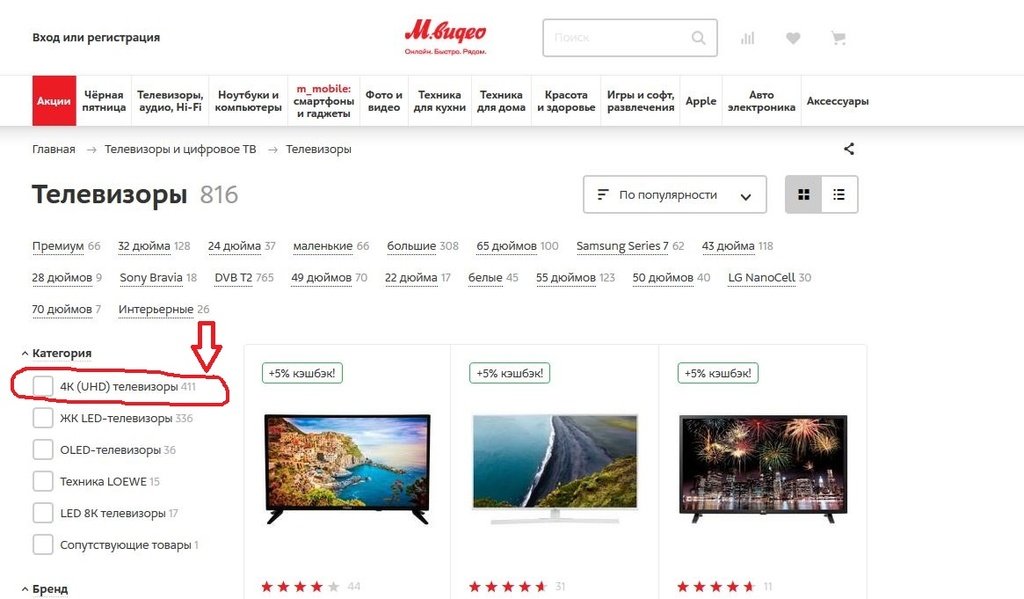Check the 4K (UHD) телевизоры checkbox
1024x599 pixels.
(x=43, y=386)
